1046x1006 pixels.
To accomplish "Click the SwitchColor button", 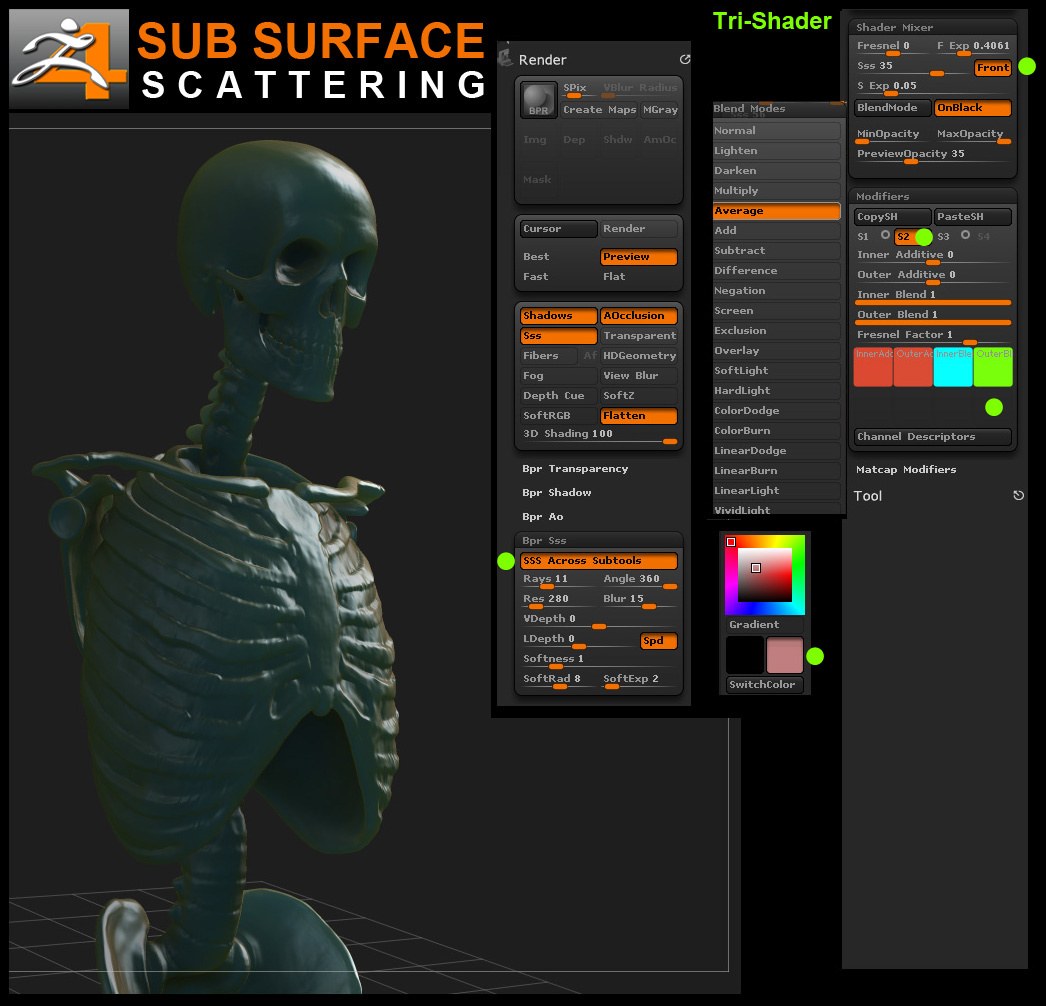I will (x=764, y=684).
